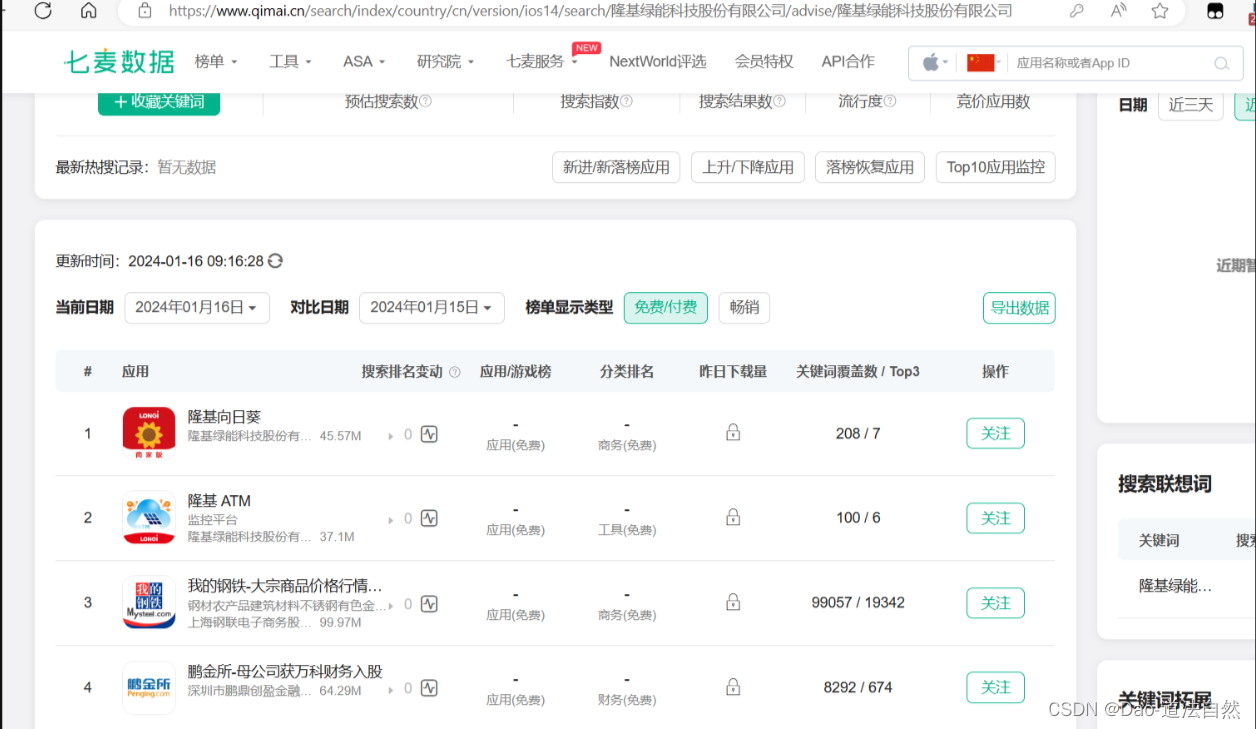
Task: Open the API合作 menu item
Action: tap(848, 62)
